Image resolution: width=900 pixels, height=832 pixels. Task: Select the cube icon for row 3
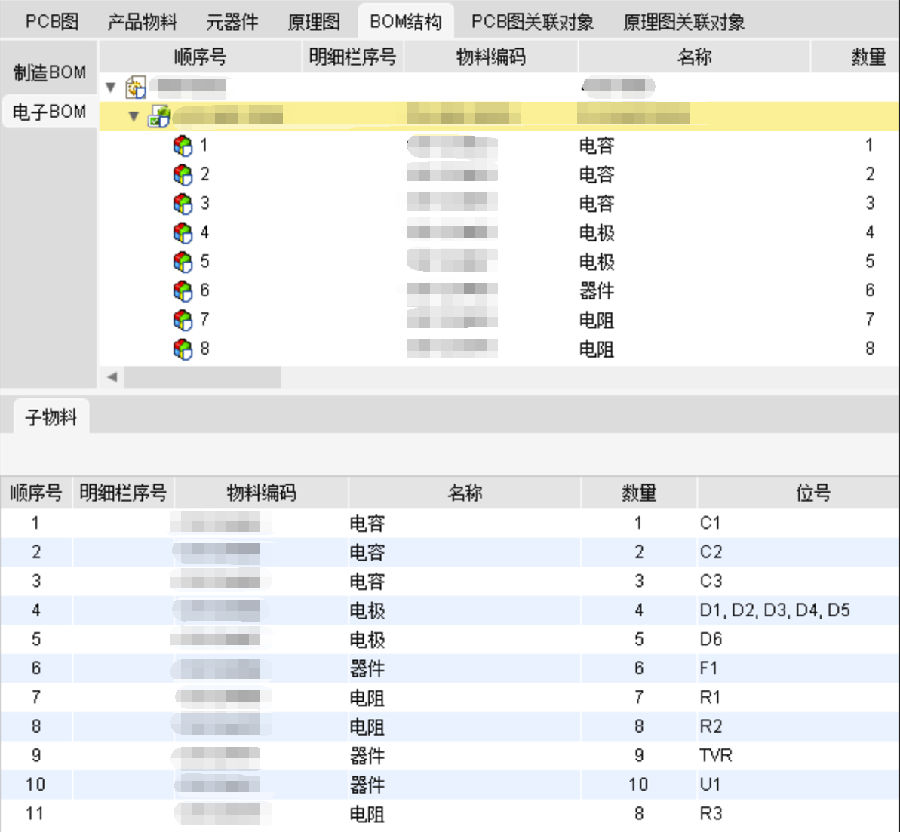183,204
